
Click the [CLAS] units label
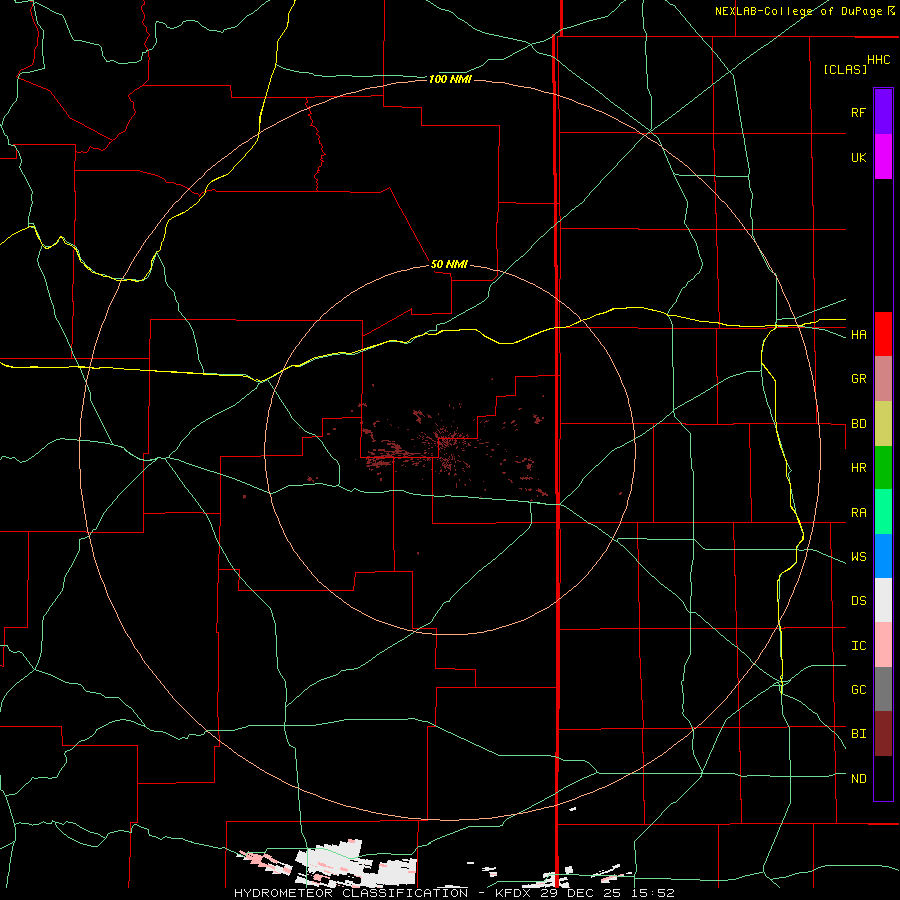[845, 69]
